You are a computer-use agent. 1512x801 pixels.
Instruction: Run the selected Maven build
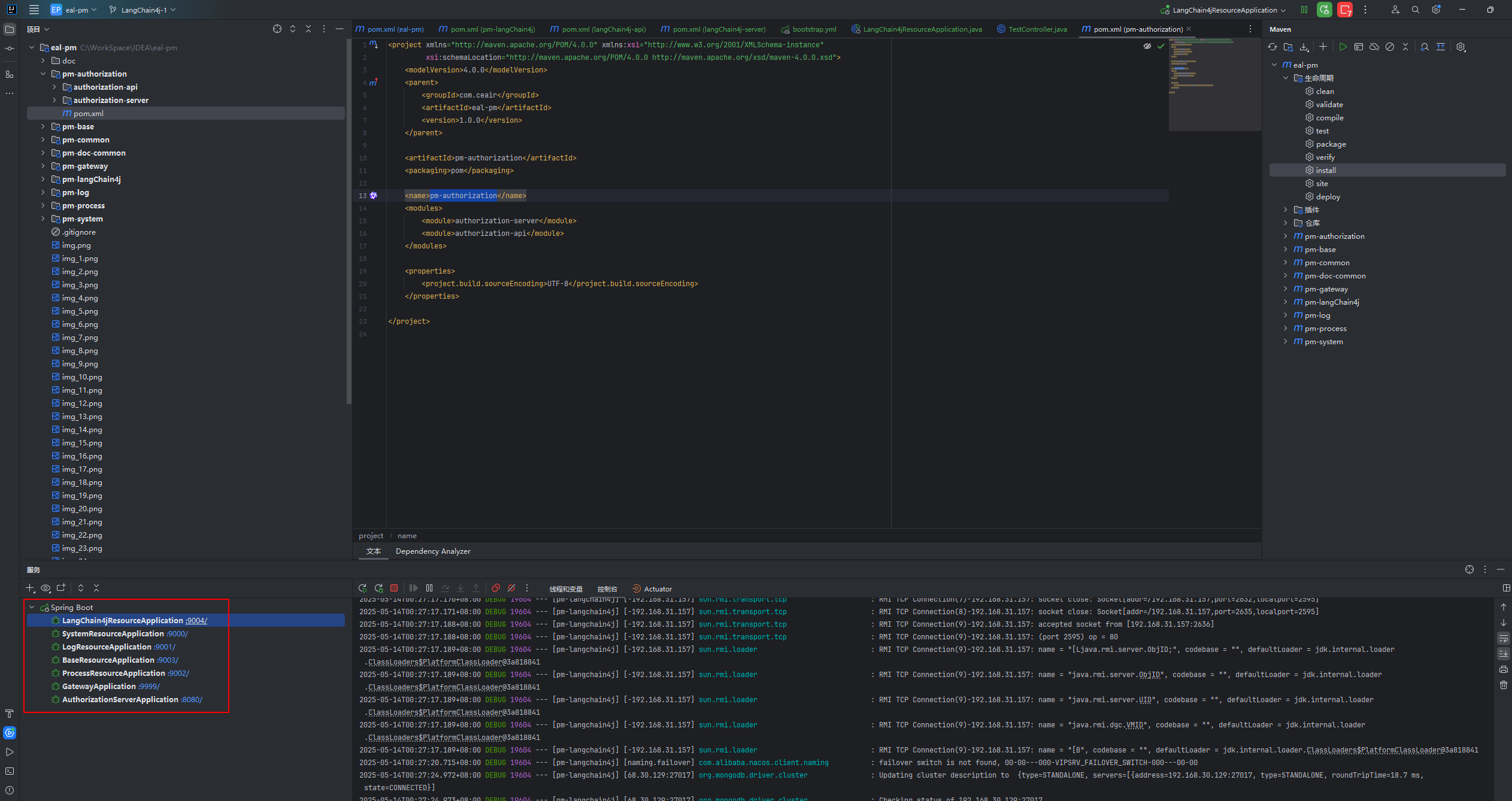tap(1343, 47)
